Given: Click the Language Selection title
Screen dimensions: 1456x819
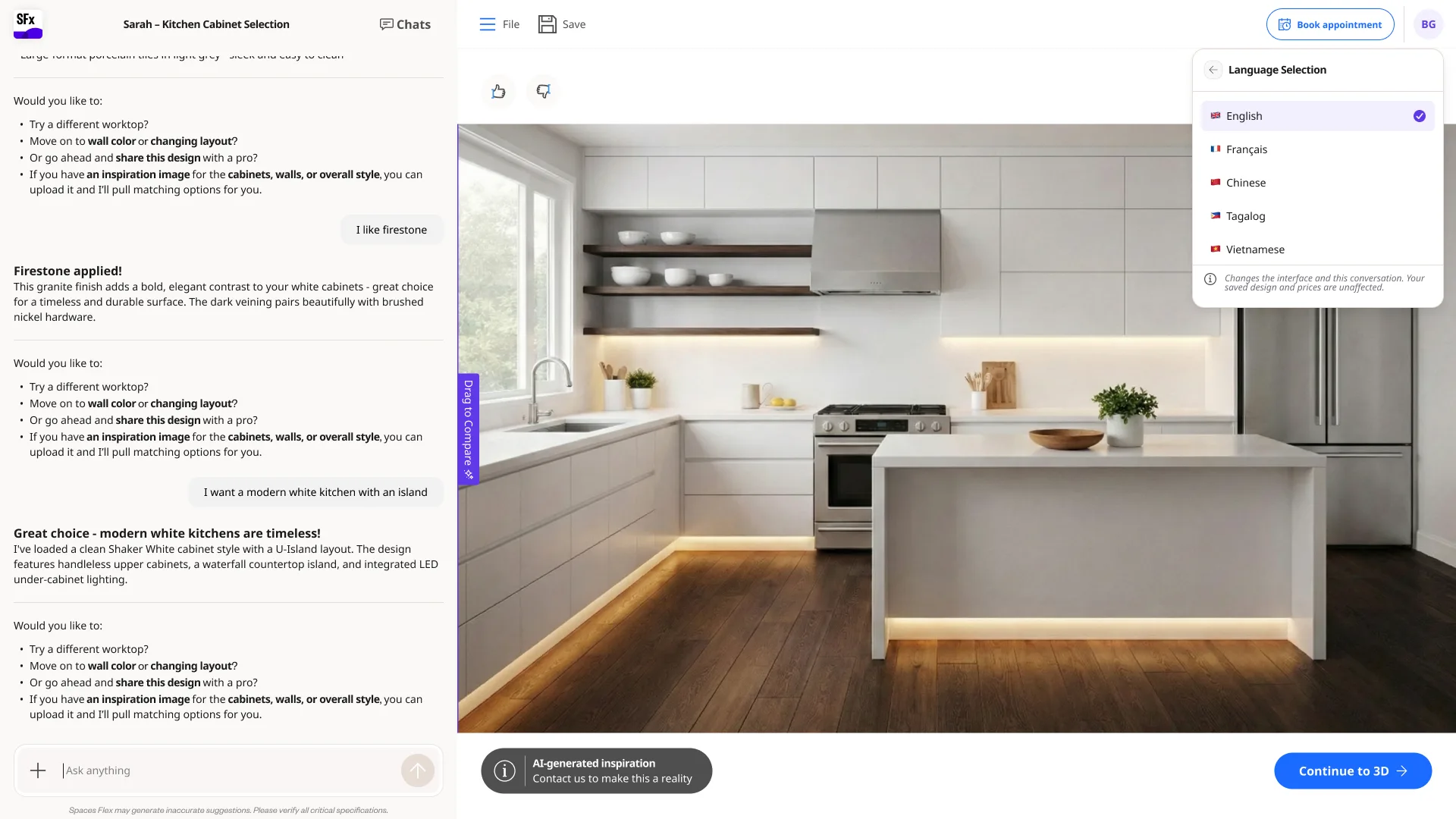Looking at the screenshot, I should 1277,70.
